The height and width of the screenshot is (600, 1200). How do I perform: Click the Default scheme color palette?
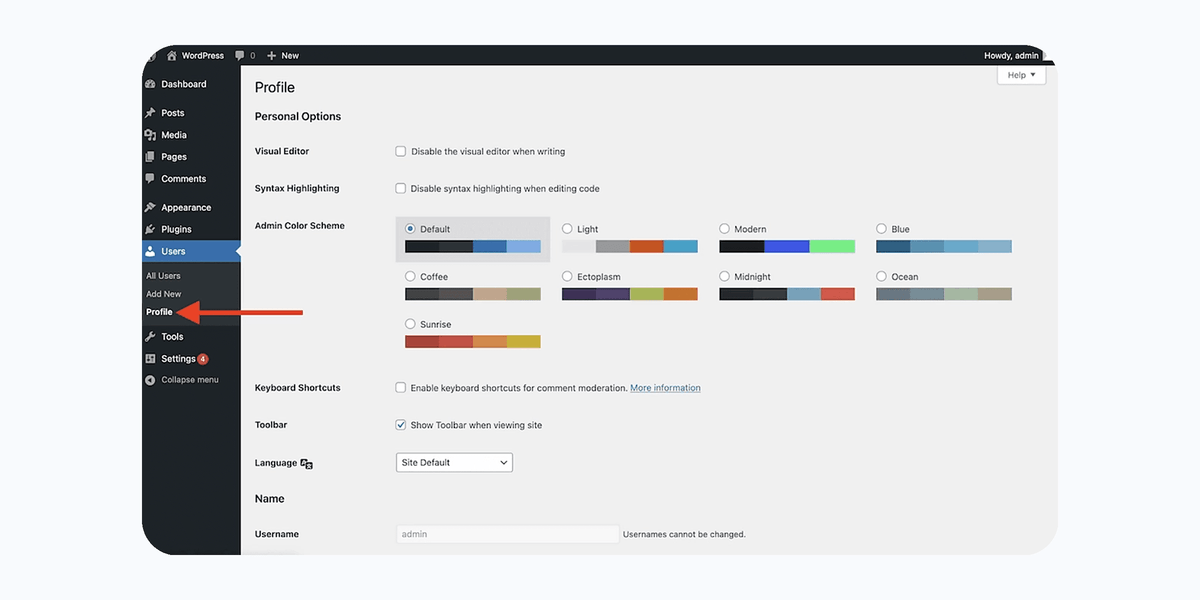(473, 246)
